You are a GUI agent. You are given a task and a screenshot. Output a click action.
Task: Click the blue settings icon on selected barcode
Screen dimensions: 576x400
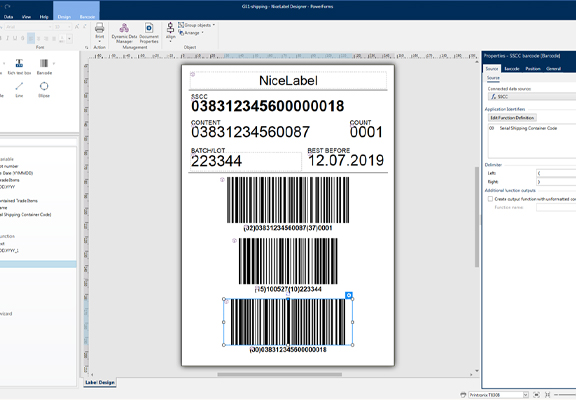[x=349, y=295]
